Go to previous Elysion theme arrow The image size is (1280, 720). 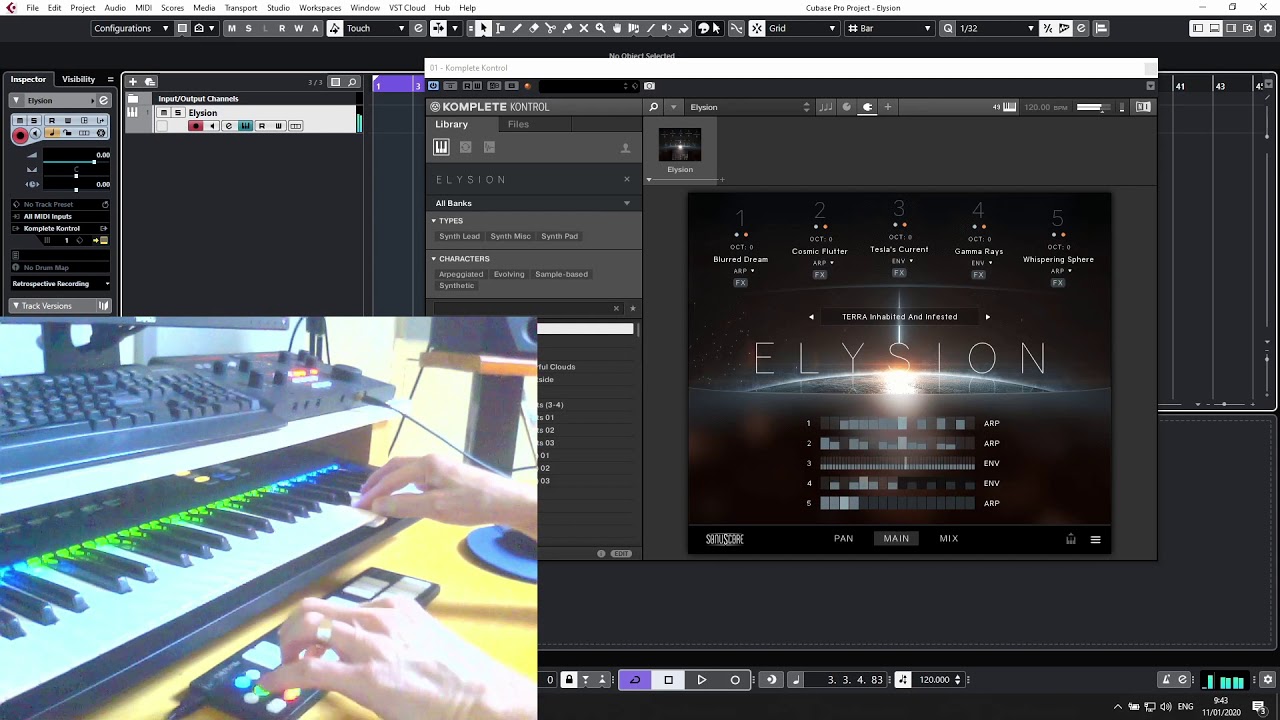coord(811,317)
